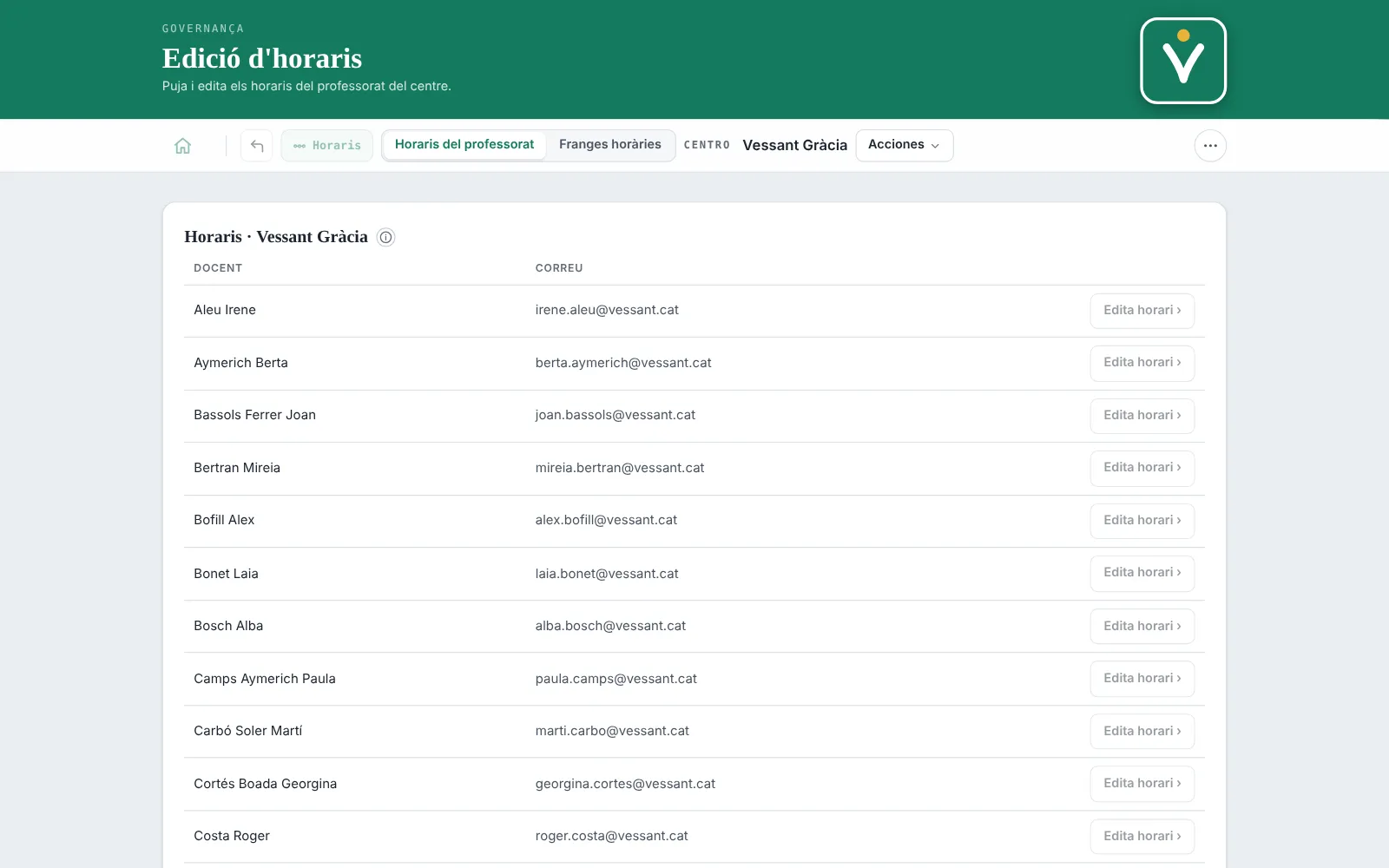Image resolution: width=1389 pixels, height=868 pixels.
Task: Open the Horaris breadcrumb chip
Action: 327,146
